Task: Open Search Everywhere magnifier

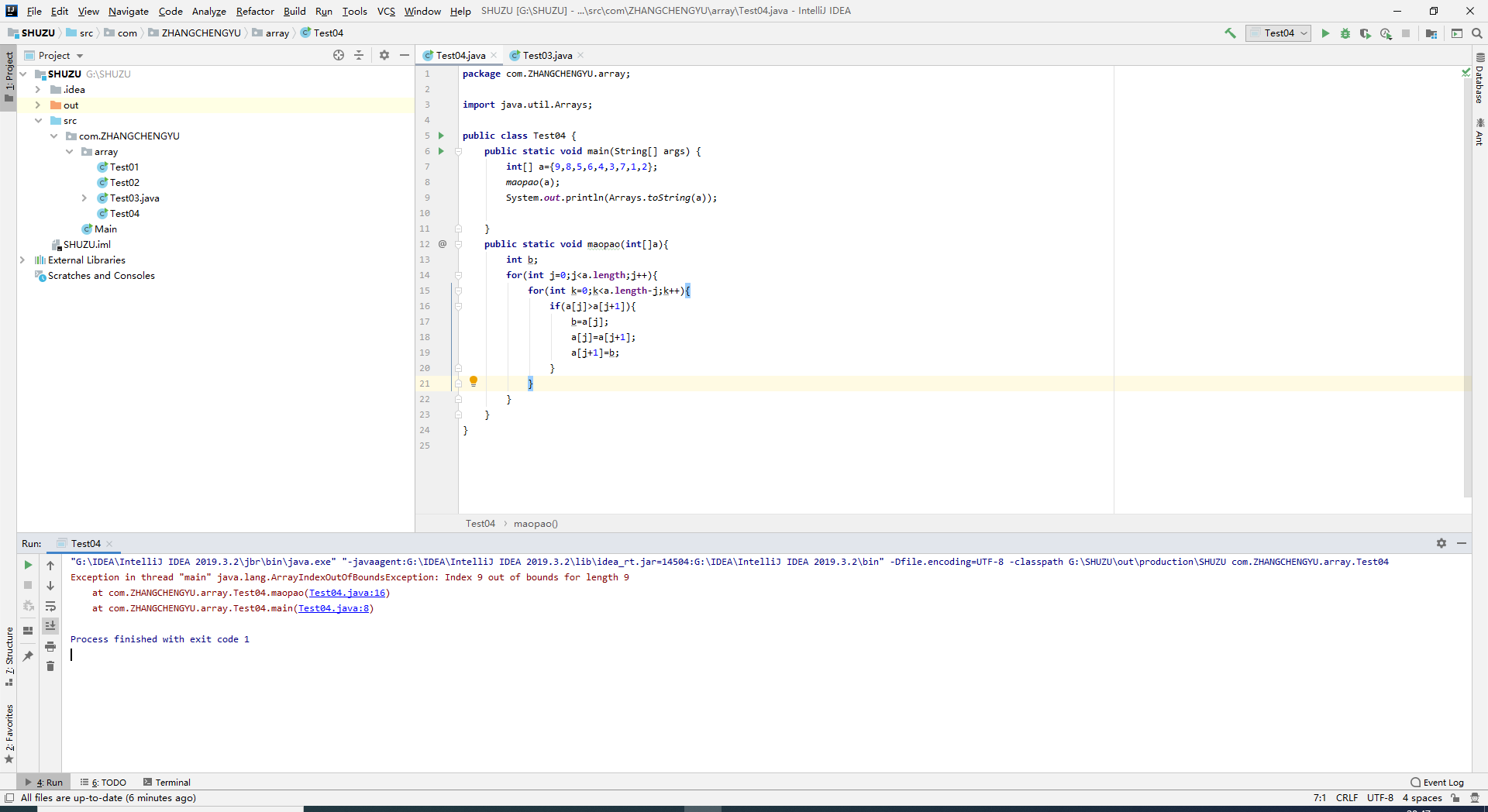Action: pos(1477,33)
